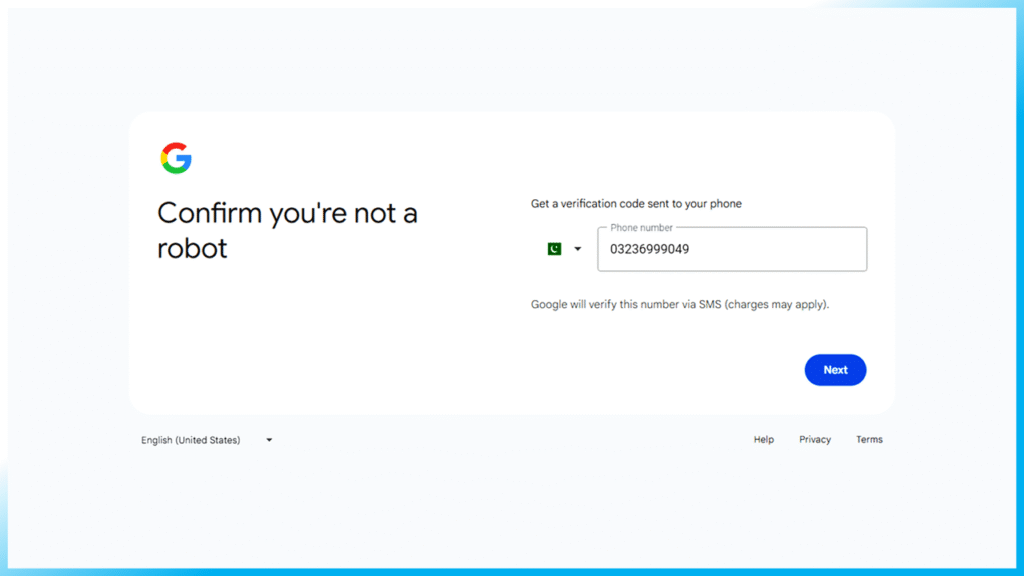The image size is (1024, 576).
Task: Open the English (United States) language selector
Action: [x=191, y=440]
